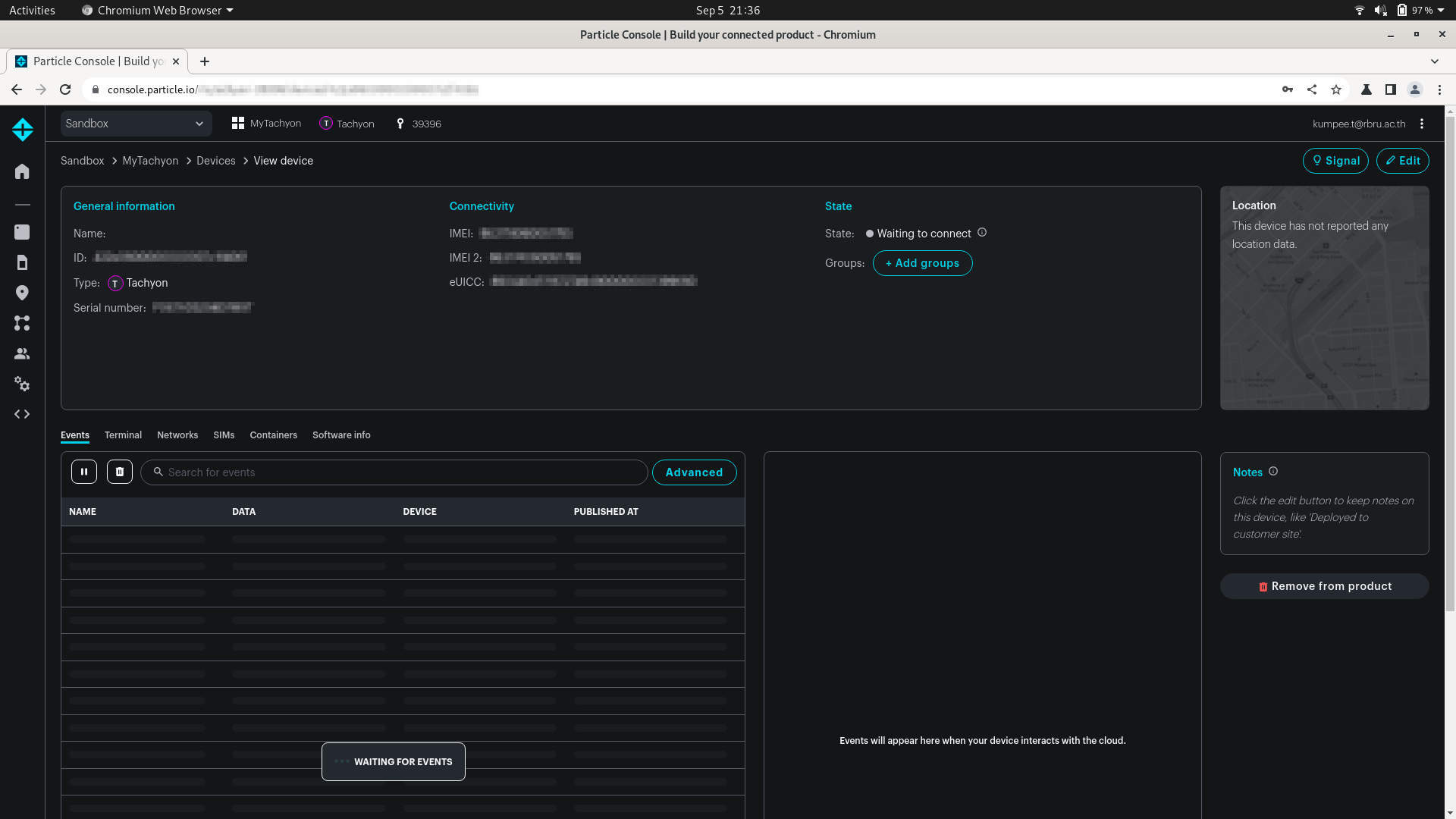The height and width of the screenshot is (819, 1456).
Task: Go to Devices breadcrumb link
Action: point(215,161)
